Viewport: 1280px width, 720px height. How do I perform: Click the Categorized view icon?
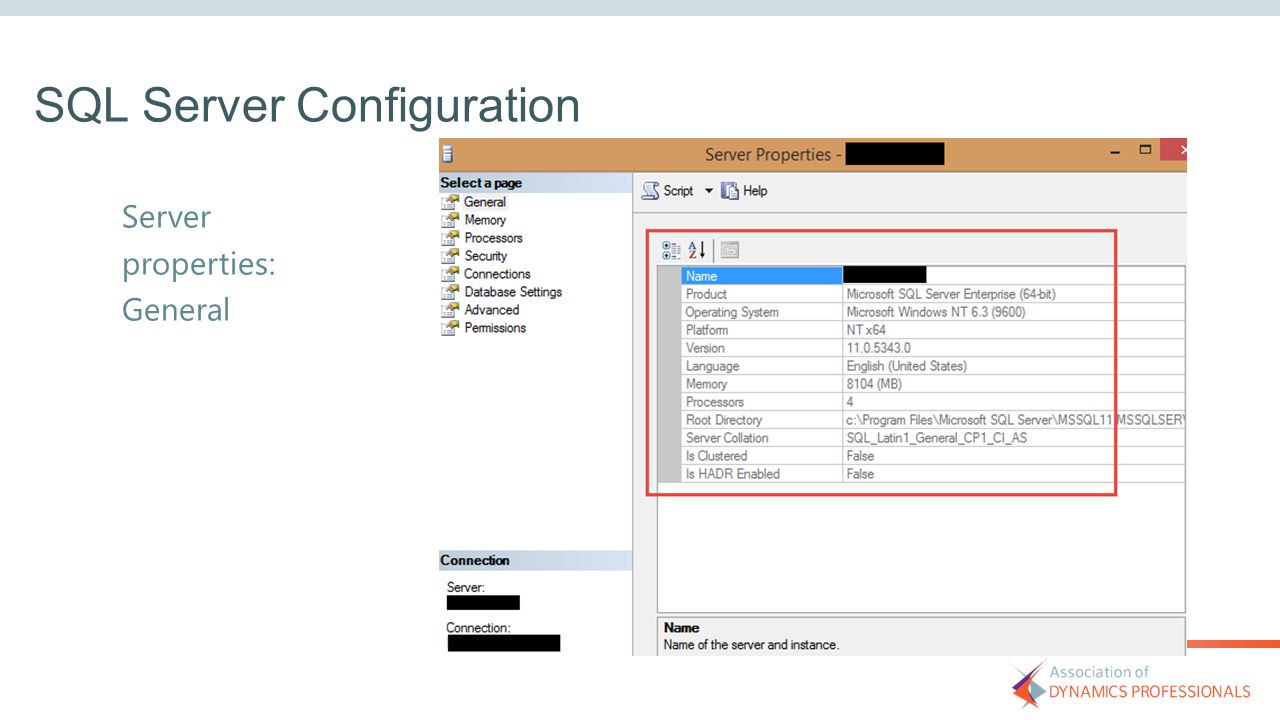(x=672, y=250)
